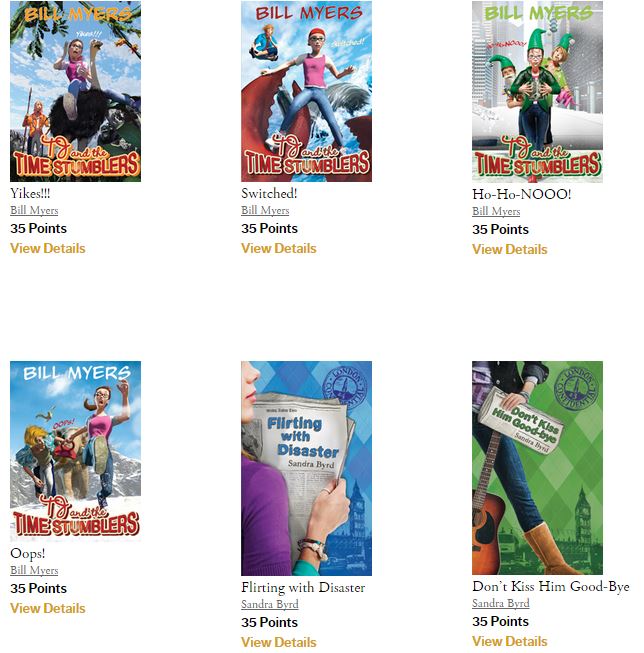Open the Flirting with Disaster cover image

pos(306,469)
